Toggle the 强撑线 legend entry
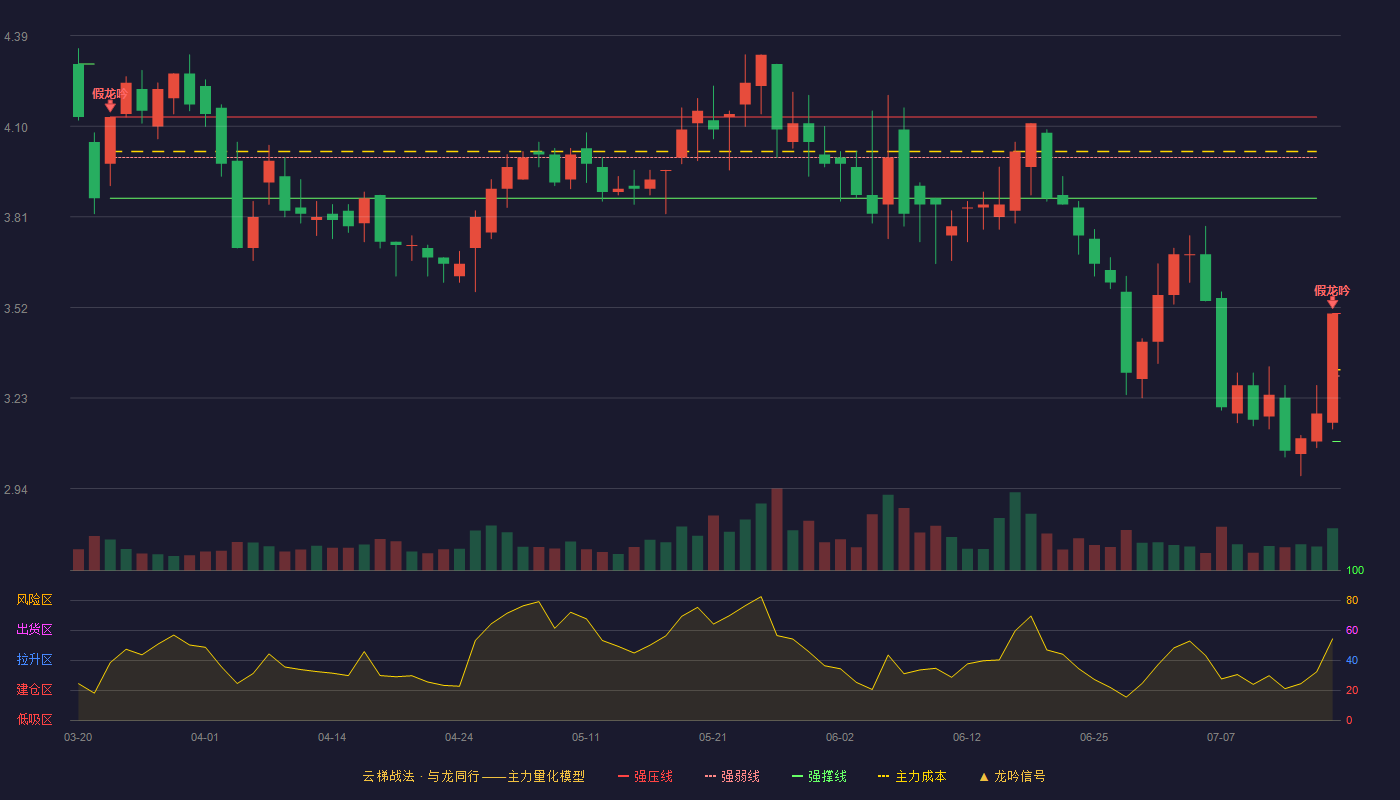1400x800 pixels. pos(819,776)
